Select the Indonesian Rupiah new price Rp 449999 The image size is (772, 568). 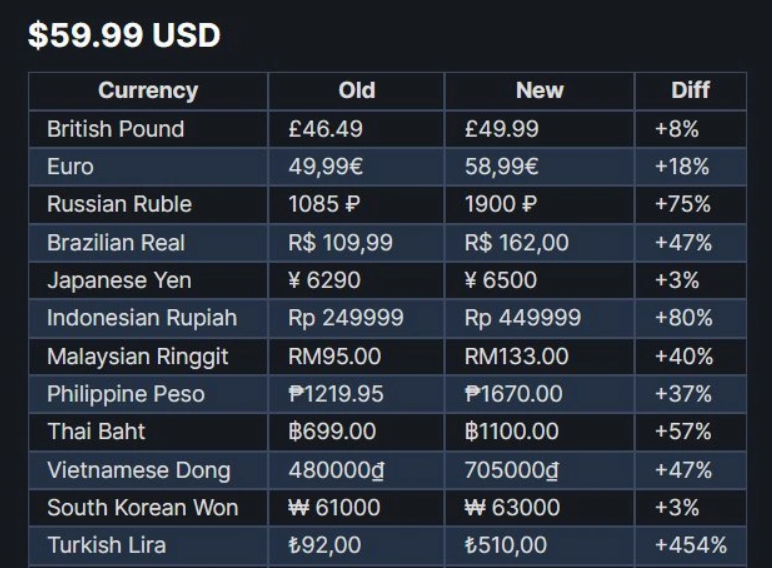point(523,319)
